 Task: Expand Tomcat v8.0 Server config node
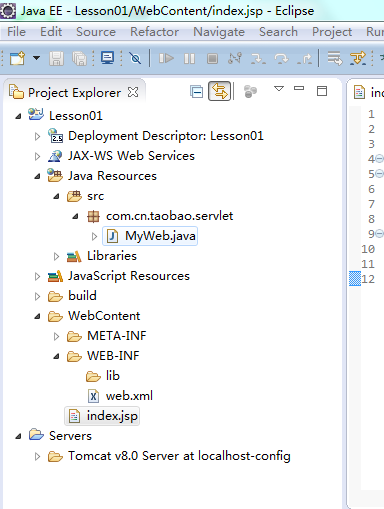(37, 456)
